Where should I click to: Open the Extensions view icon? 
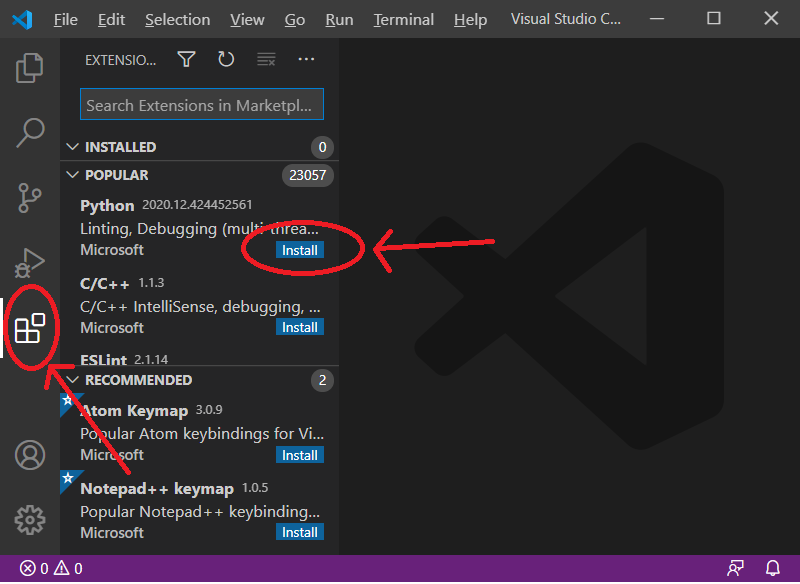point(30,328)
